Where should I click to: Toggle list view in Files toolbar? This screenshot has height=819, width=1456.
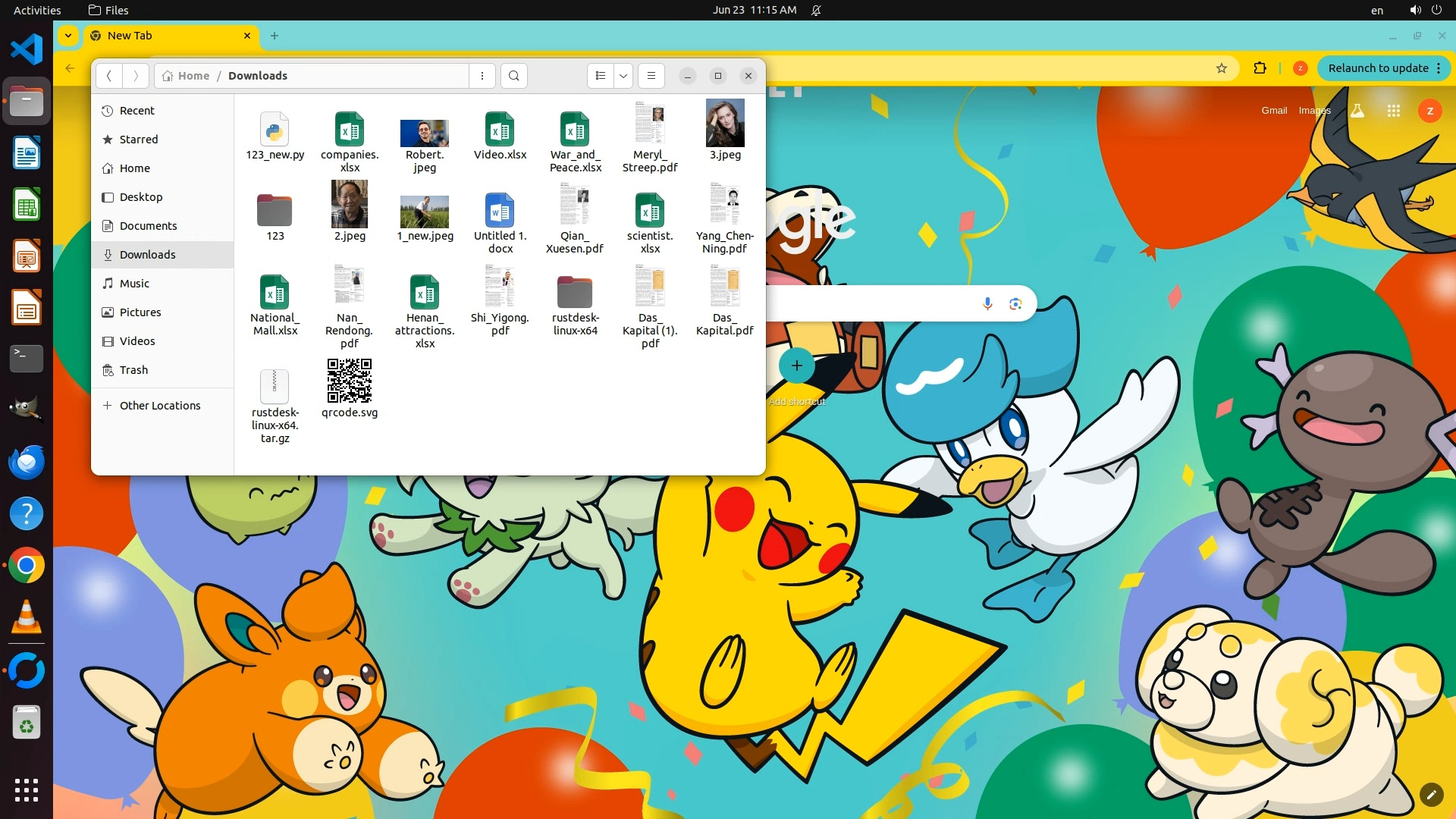[601, 76]
